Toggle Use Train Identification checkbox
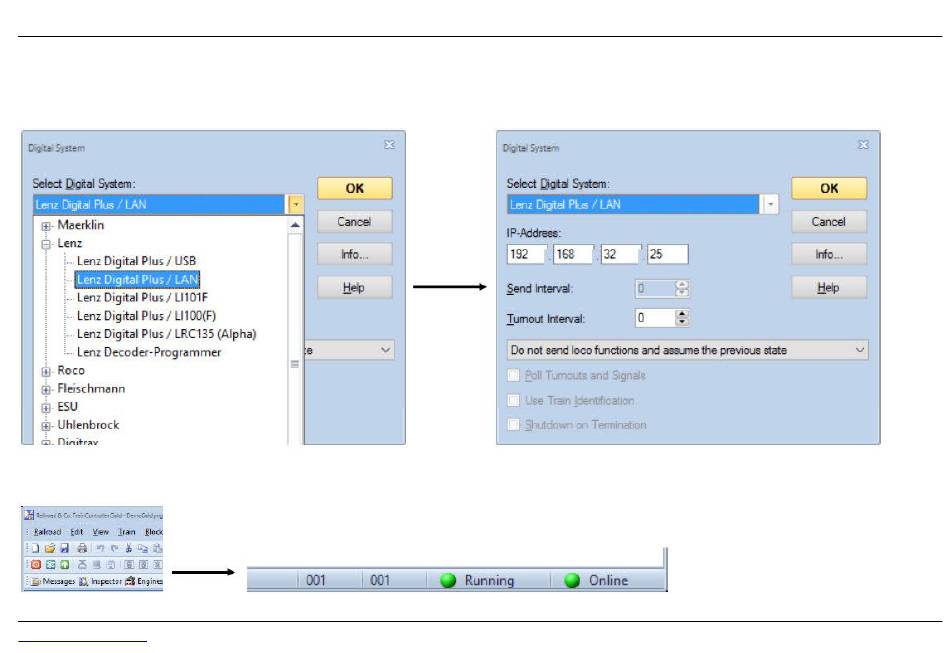The width and height of the screenshot is (950, 653). tap(513, 400)
